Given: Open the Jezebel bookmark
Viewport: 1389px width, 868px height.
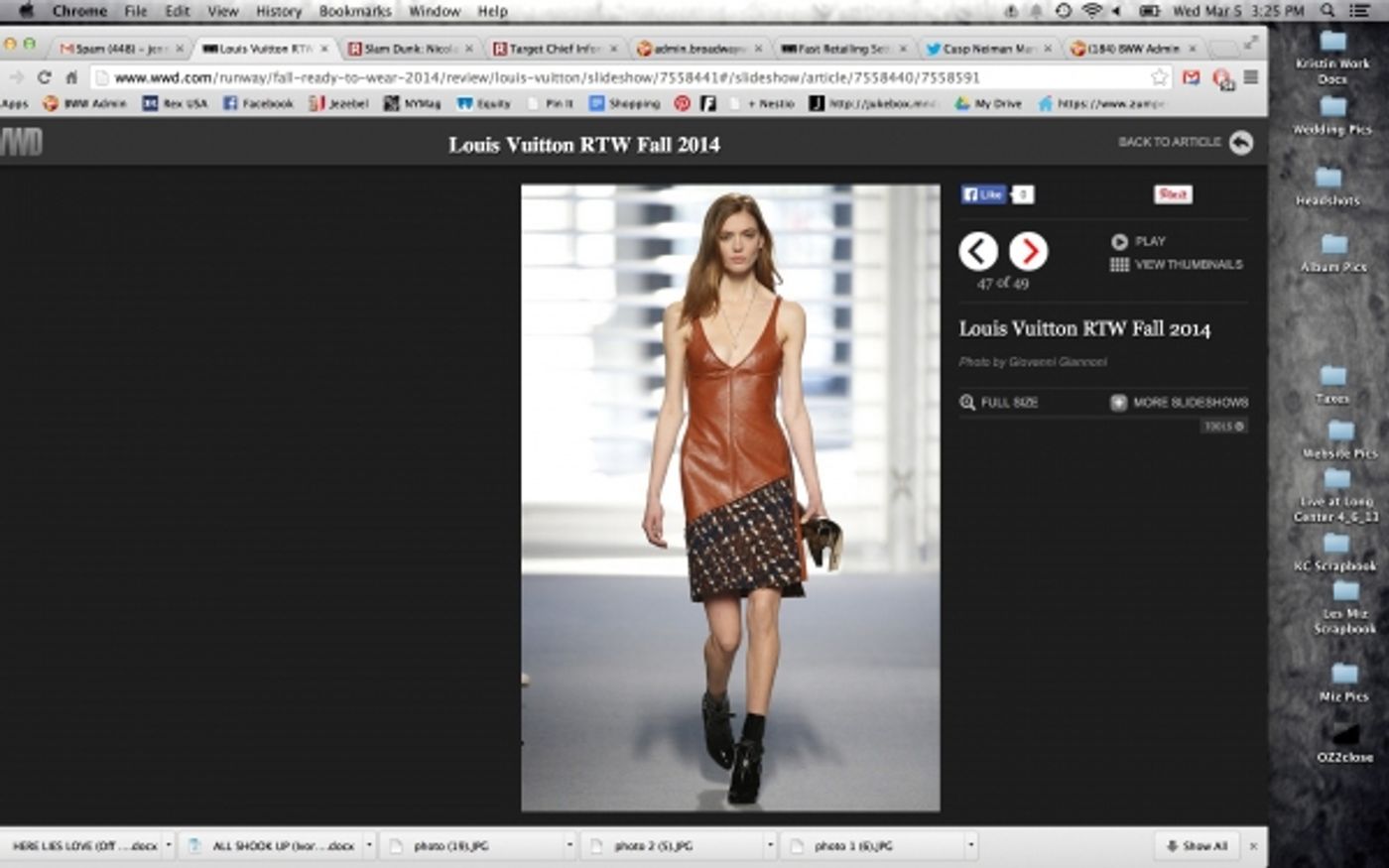Looking at the screenshot, I should [x=339, y=103].
